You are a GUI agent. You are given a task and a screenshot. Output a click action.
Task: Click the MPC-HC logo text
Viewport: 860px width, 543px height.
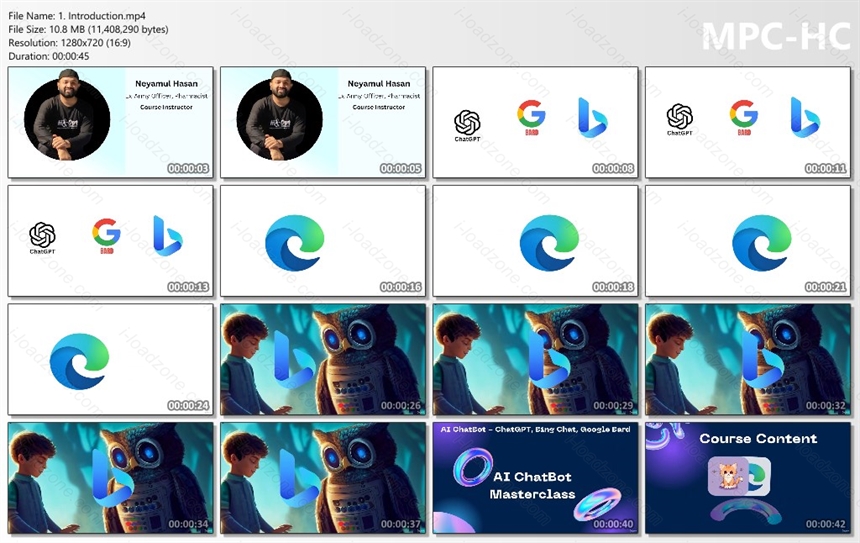tap(776, 36)
